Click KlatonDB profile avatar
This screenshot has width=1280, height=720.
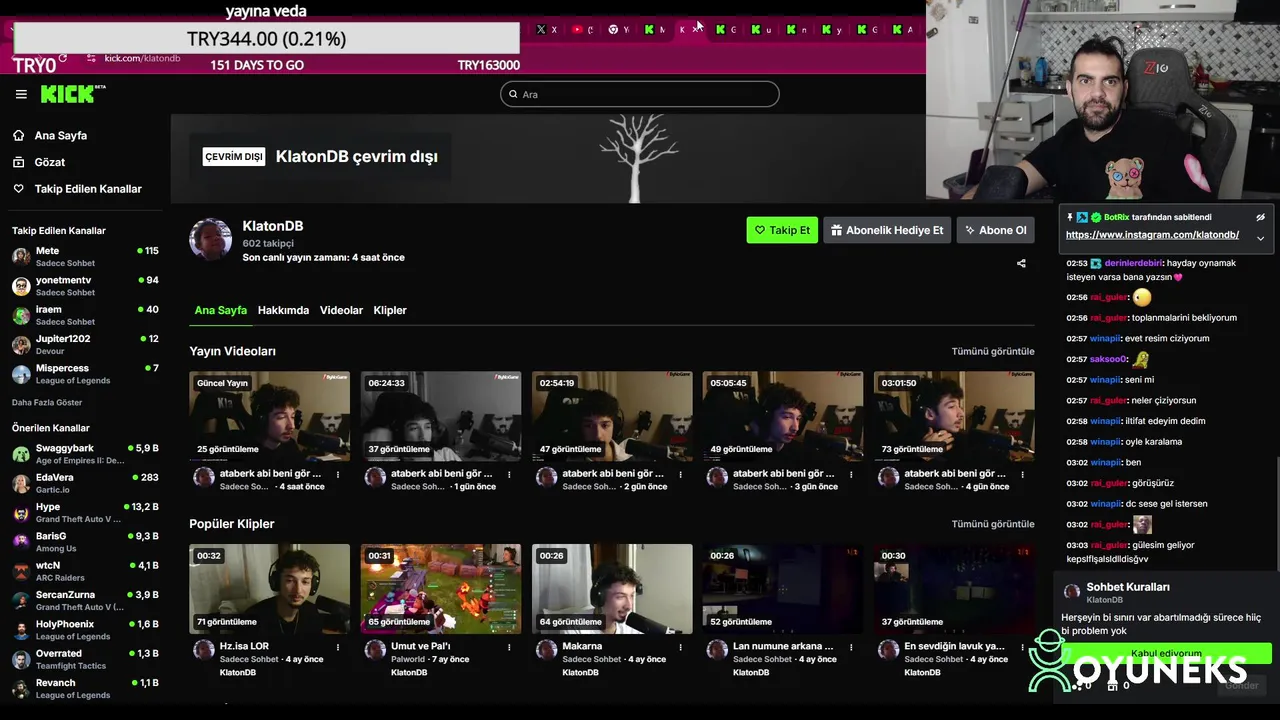(x=210, y=240)
